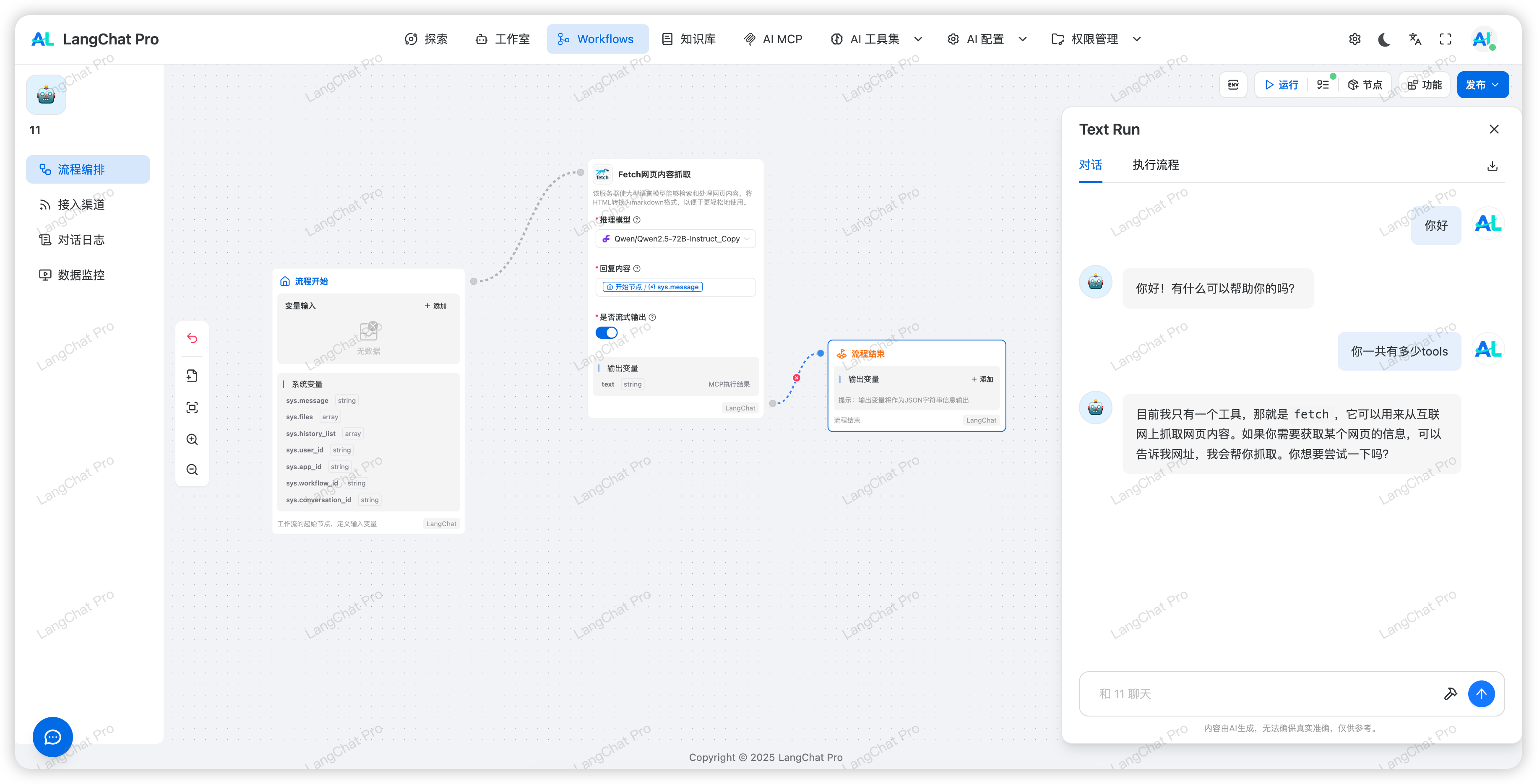Screen dimensions: 1537x784
Task: Add output variable in 流程结束 node
Action: (x=982, y=379)
